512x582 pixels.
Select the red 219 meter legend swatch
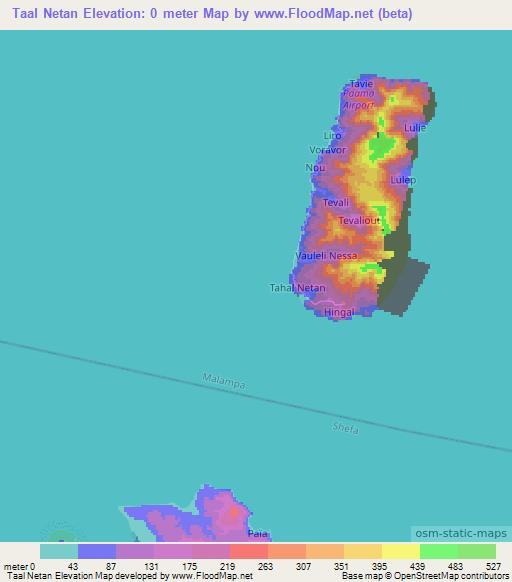click(249, 551)
